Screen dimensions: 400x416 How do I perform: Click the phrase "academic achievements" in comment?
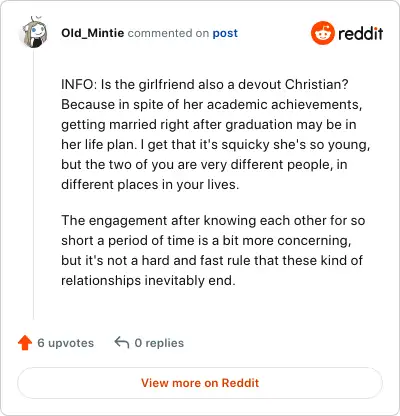coord(284,105)
